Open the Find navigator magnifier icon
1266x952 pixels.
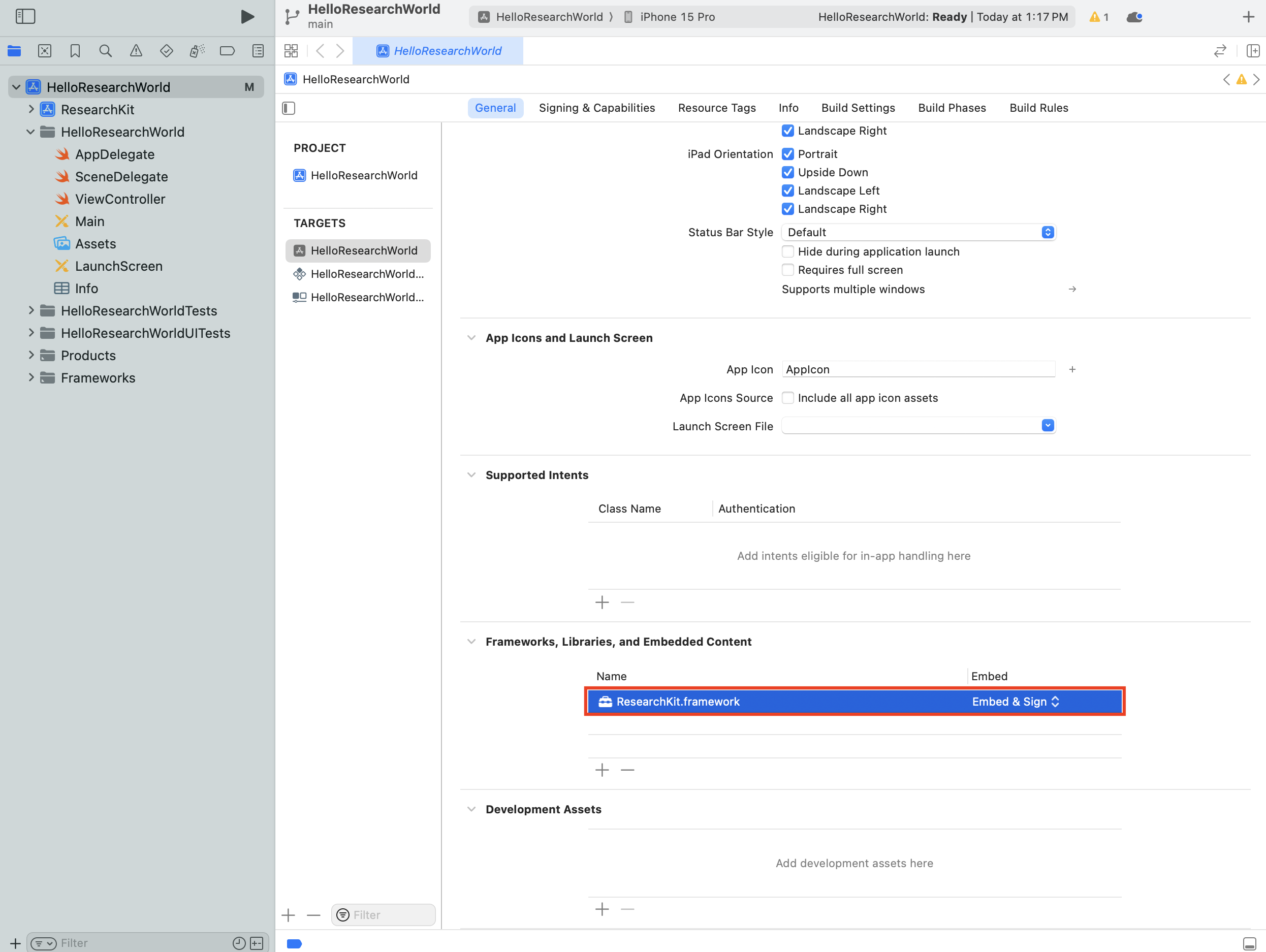coord(105,51)
